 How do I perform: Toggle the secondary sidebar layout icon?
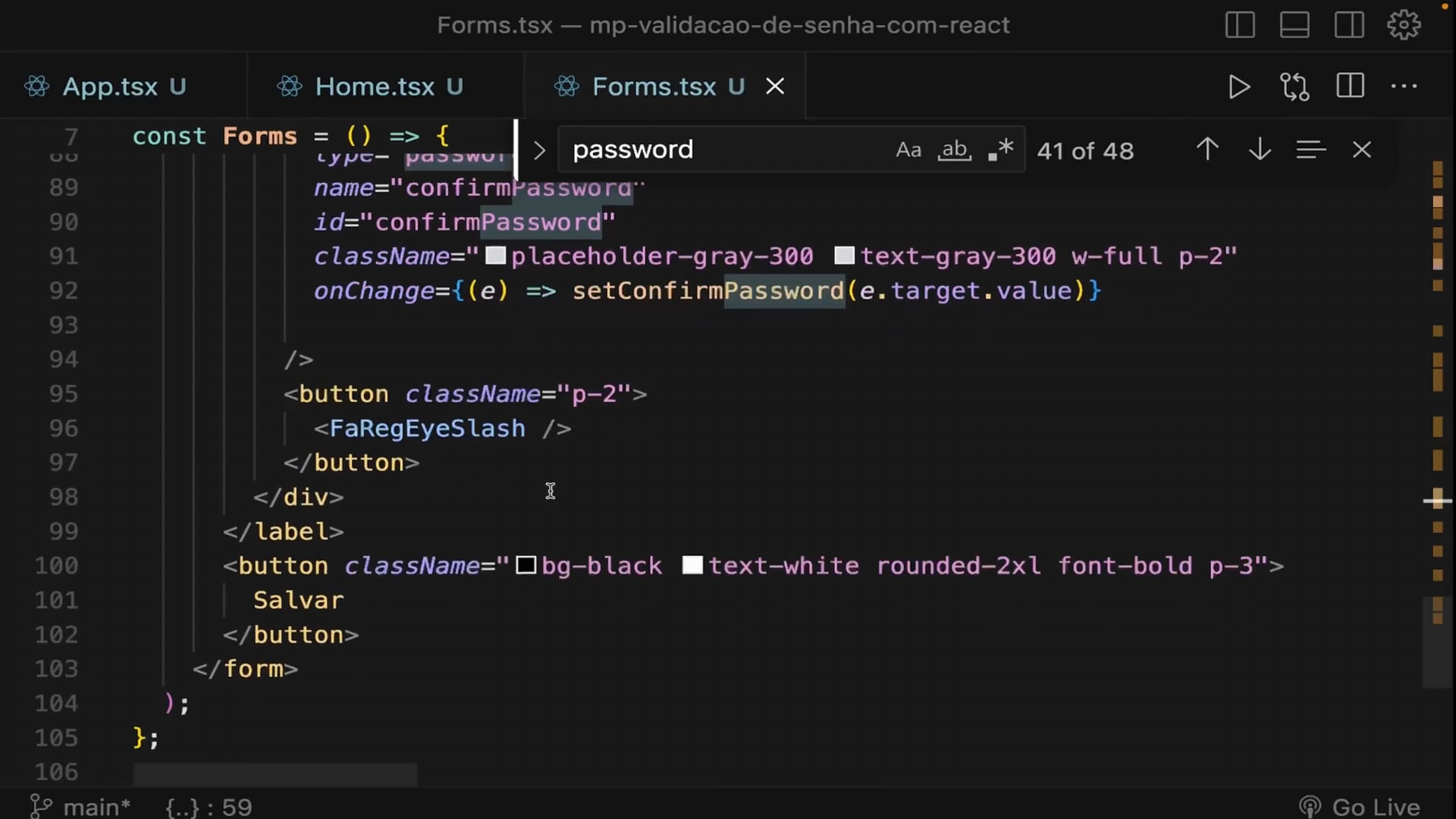[1349, 25]
